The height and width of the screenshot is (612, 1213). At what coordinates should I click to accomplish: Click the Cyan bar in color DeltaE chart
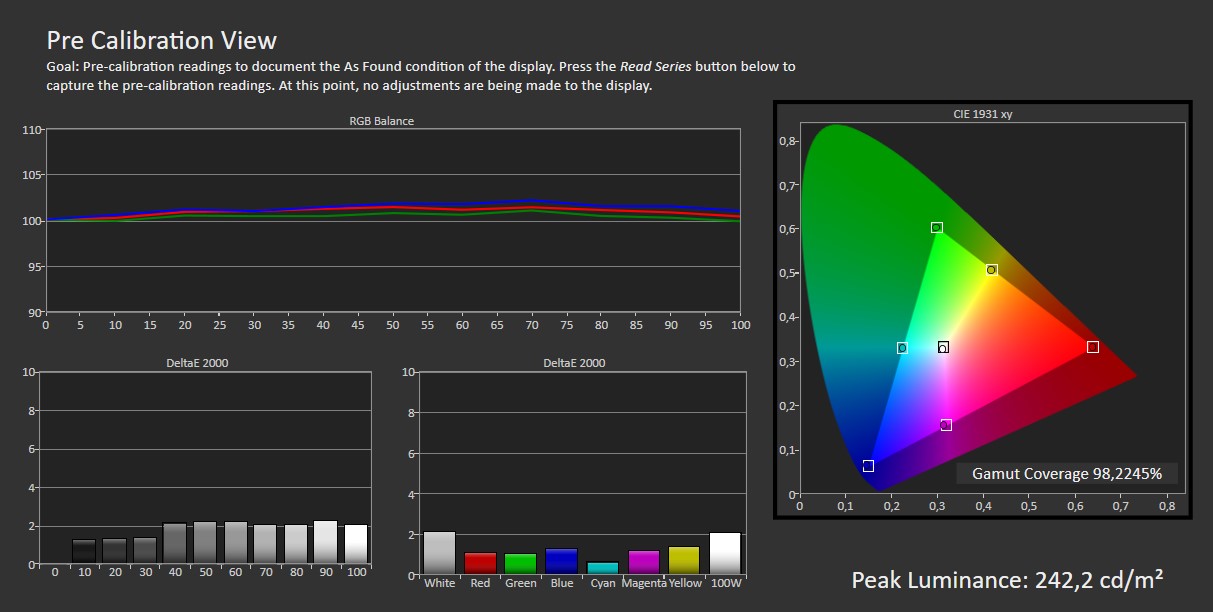pyautogui.click(x=602, y=568)
